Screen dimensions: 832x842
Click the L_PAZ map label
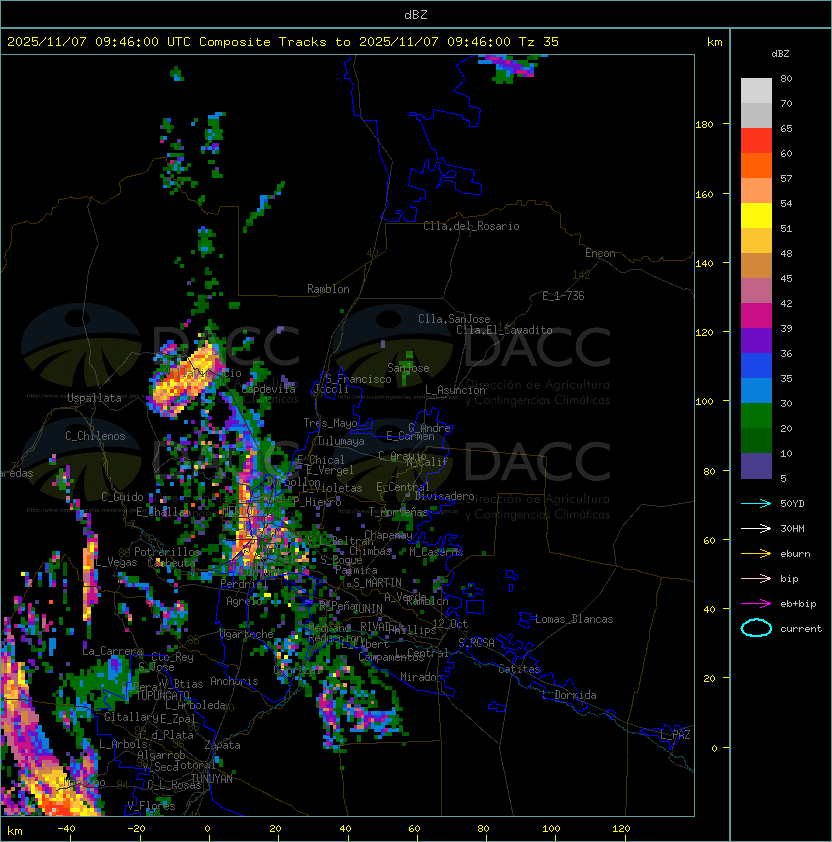coord(675,735)
